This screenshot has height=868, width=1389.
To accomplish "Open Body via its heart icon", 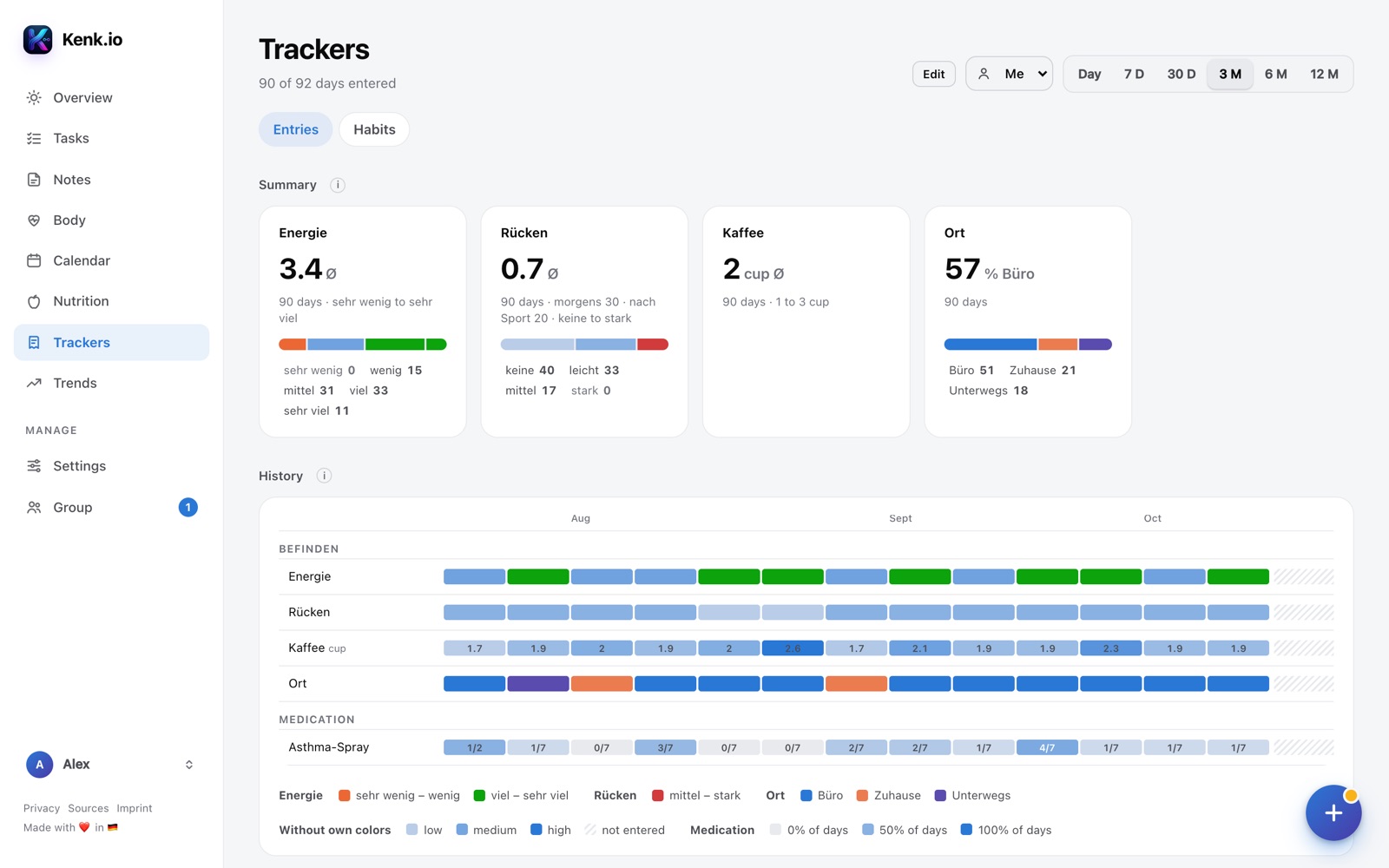I will [x=34, y=220].
